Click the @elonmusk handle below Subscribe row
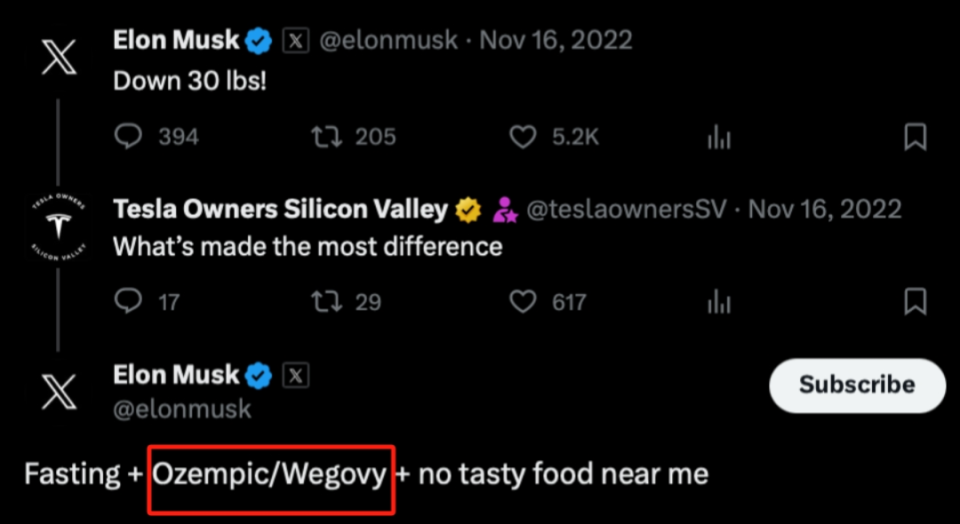Image resolution: width=960 pixels, height=524 pixels. pyautogui.click(x=181, y=409)
